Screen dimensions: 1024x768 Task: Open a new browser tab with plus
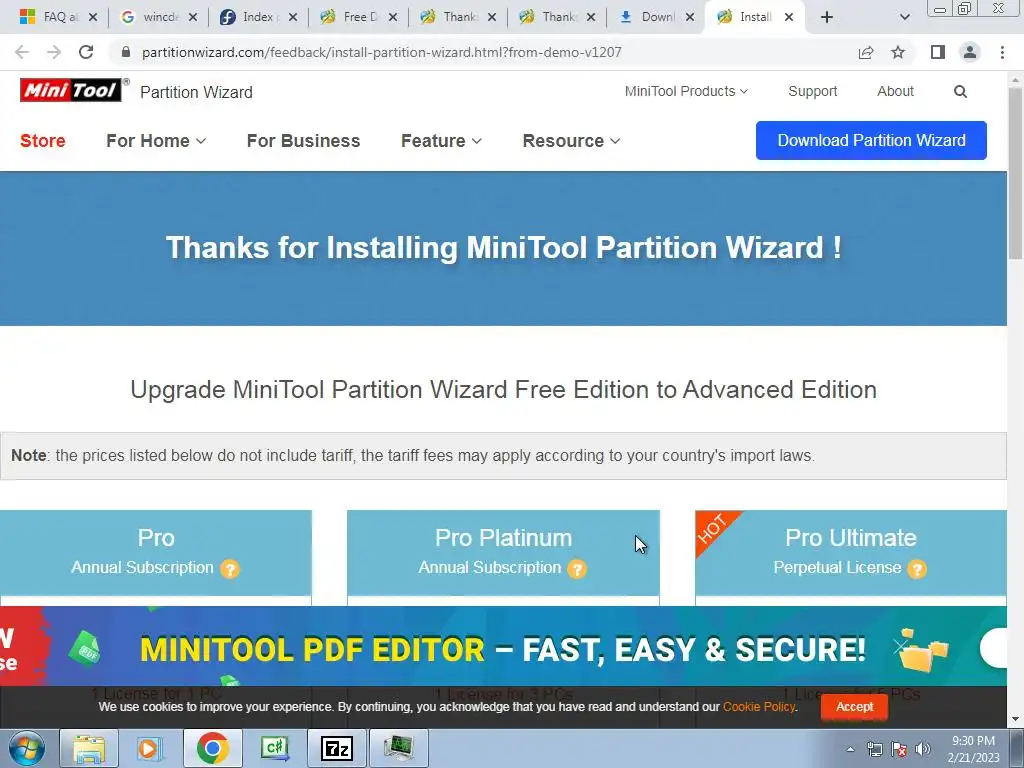(x=827, y=17)
